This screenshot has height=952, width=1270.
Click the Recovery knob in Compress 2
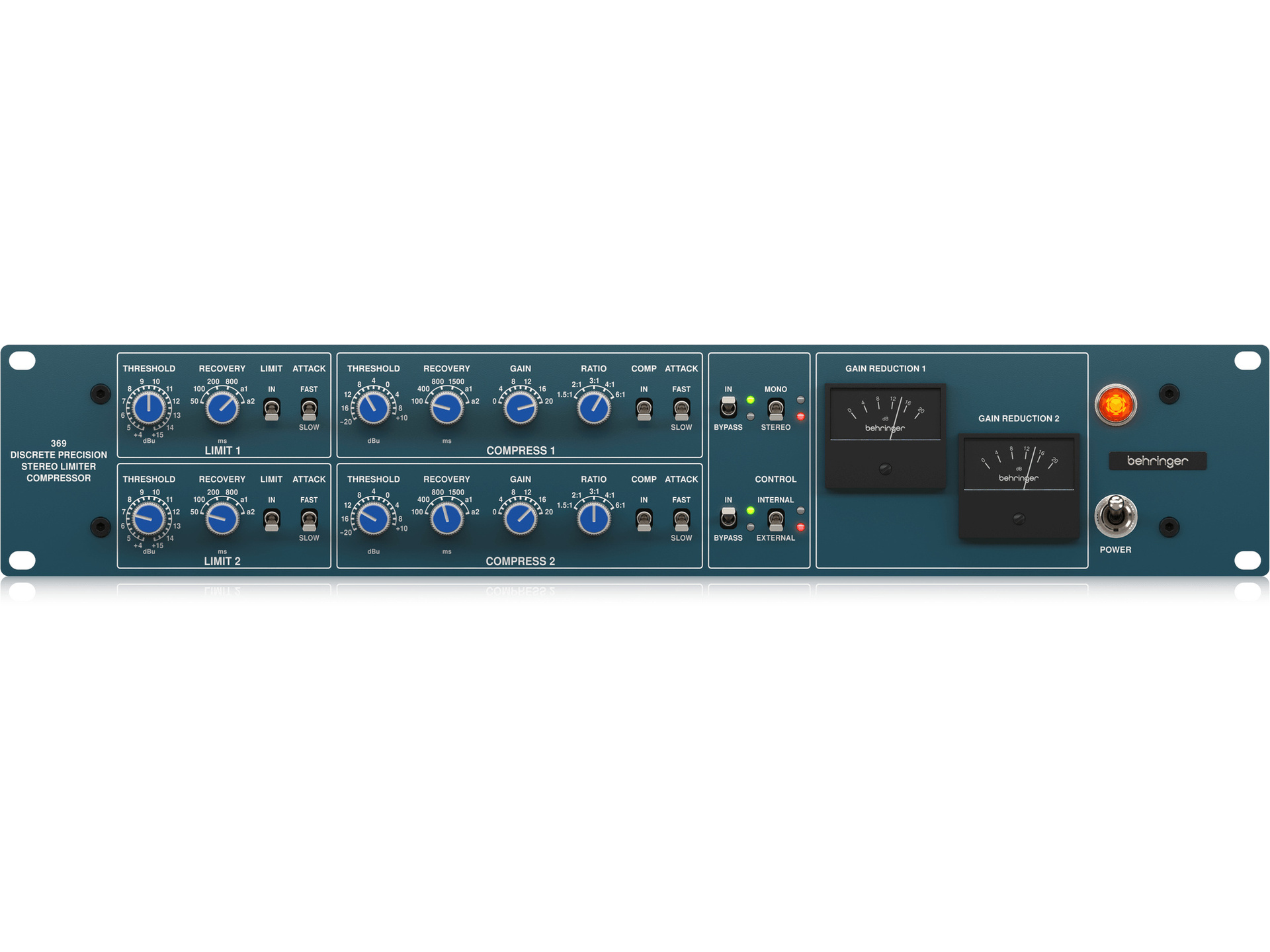point(447,519)
